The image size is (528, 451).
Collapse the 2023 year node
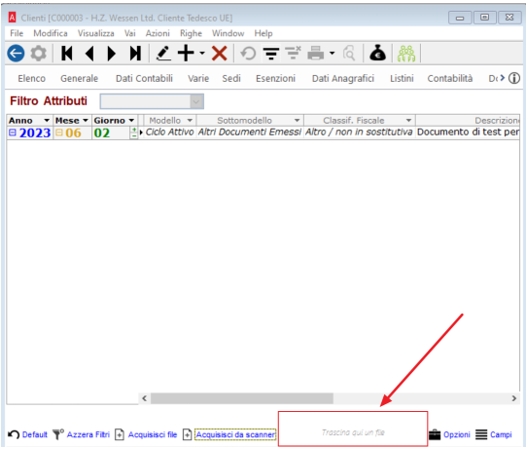point(12,133)
